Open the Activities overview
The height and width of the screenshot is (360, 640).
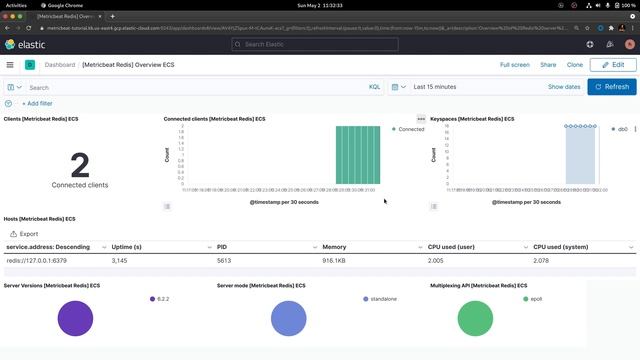[x=16, y=5]
